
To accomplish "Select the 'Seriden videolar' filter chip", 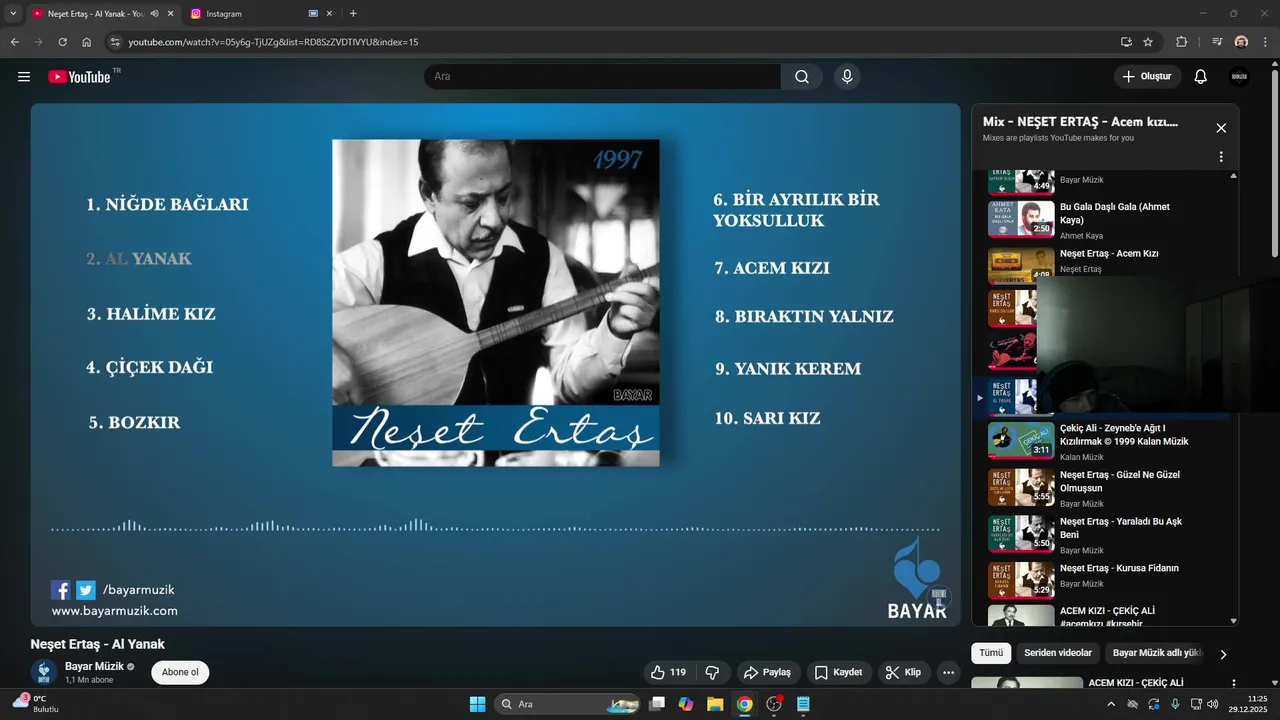I will coord(1058,653).
